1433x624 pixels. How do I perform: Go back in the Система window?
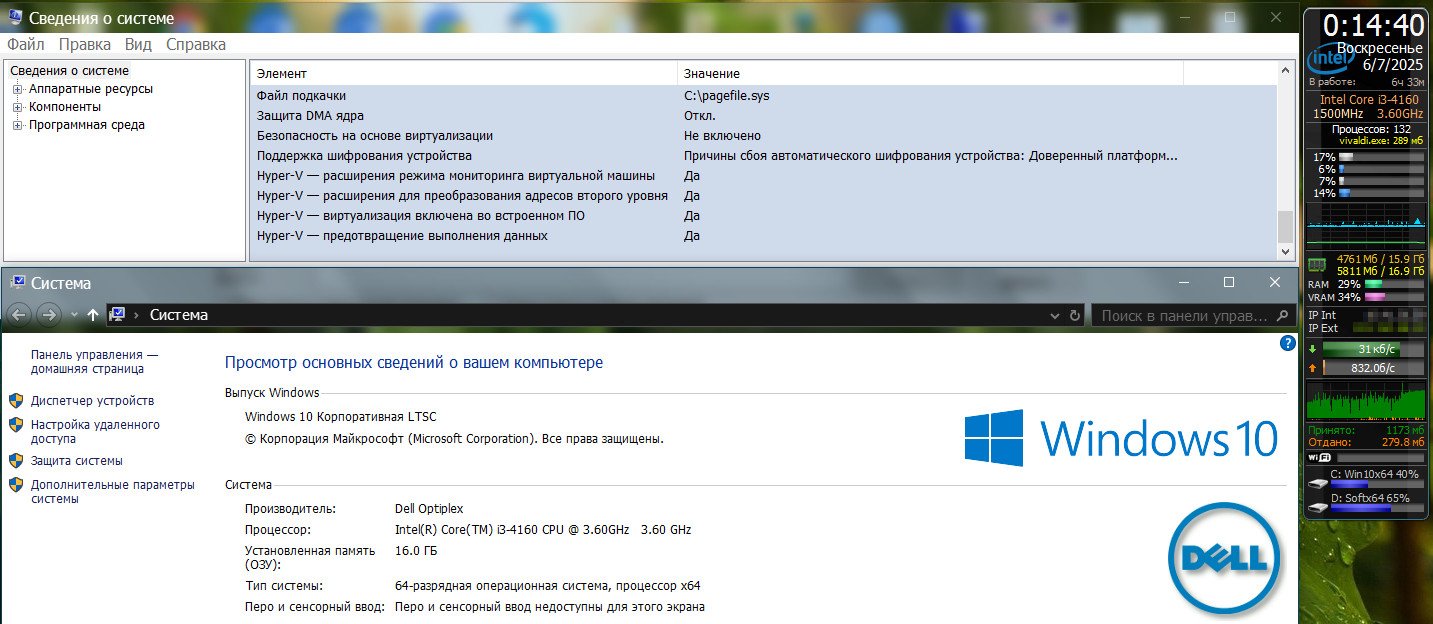(x=18, y=315)
